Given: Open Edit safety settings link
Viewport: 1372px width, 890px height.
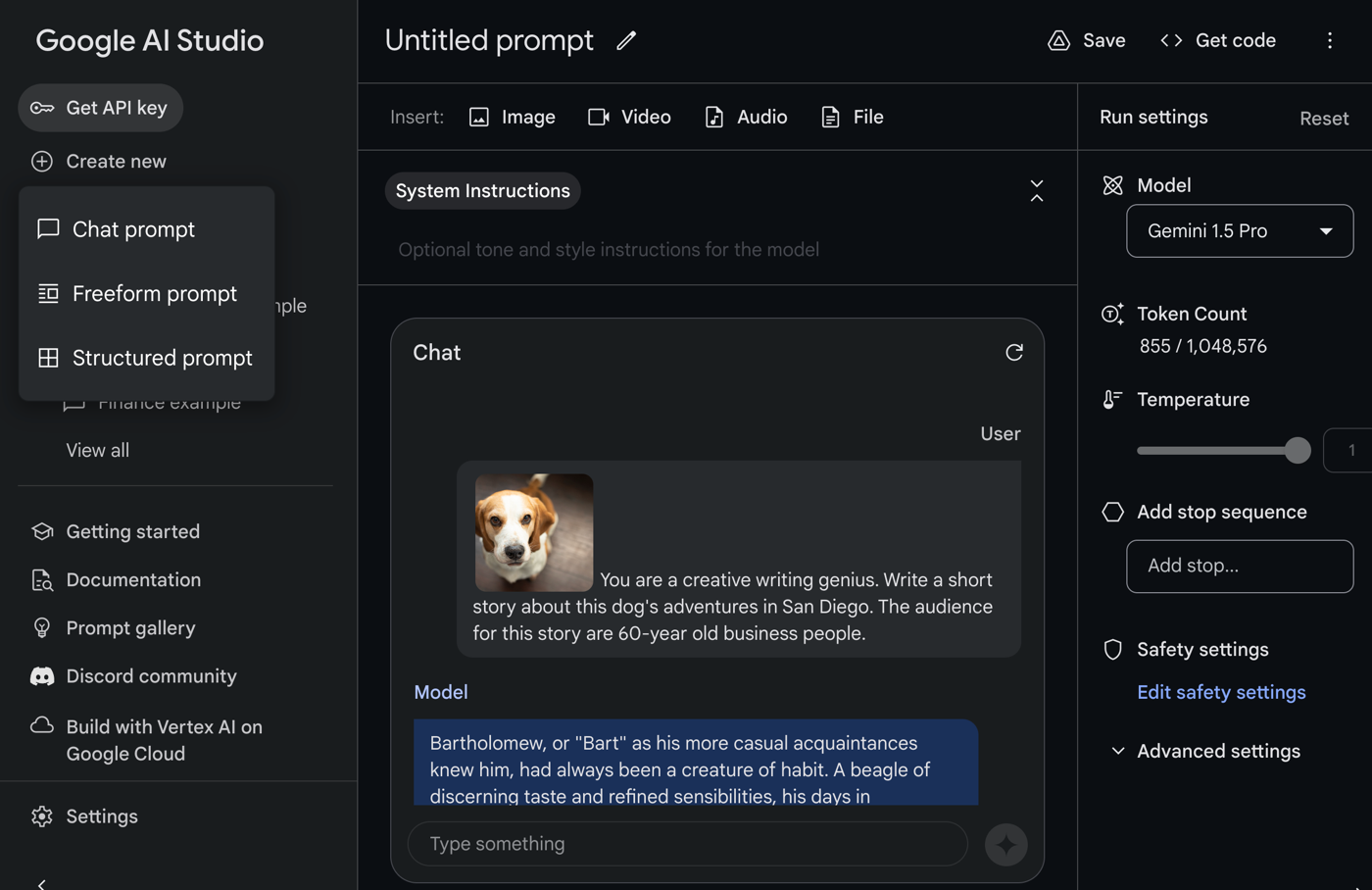Looking at the screenshot, I should (x=1221, y=692).
